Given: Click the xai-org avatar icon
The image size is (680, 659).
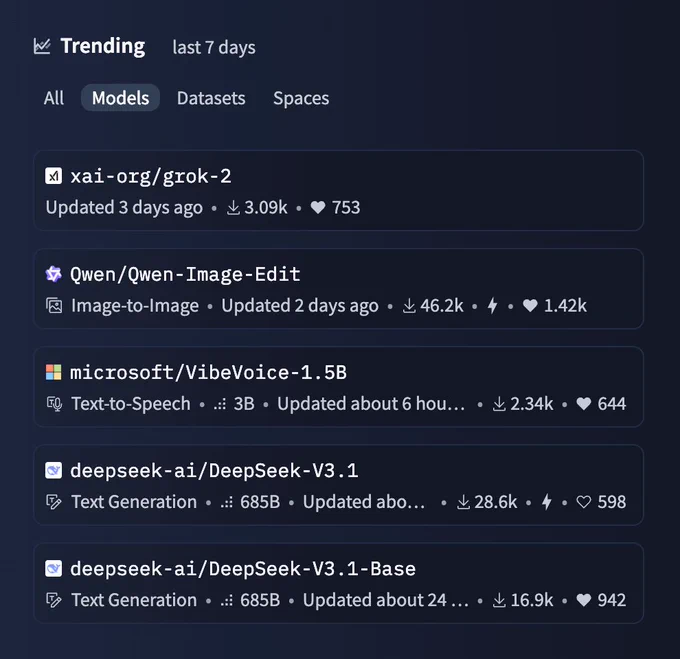Looking at the screenshot, I should pyautogui.click(x=54, y=176).
